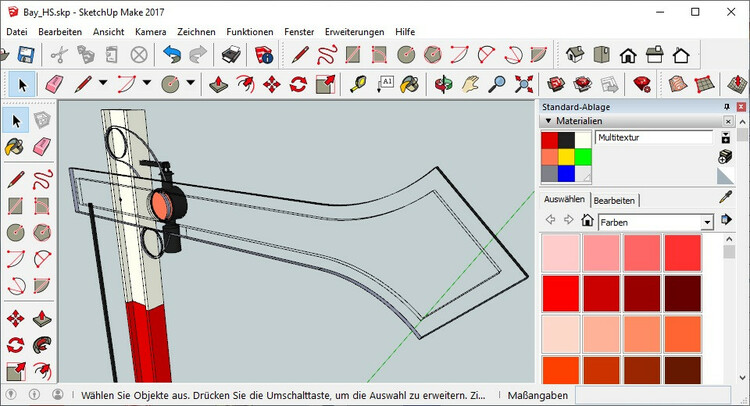Pick the pure red color swatch

561,292
